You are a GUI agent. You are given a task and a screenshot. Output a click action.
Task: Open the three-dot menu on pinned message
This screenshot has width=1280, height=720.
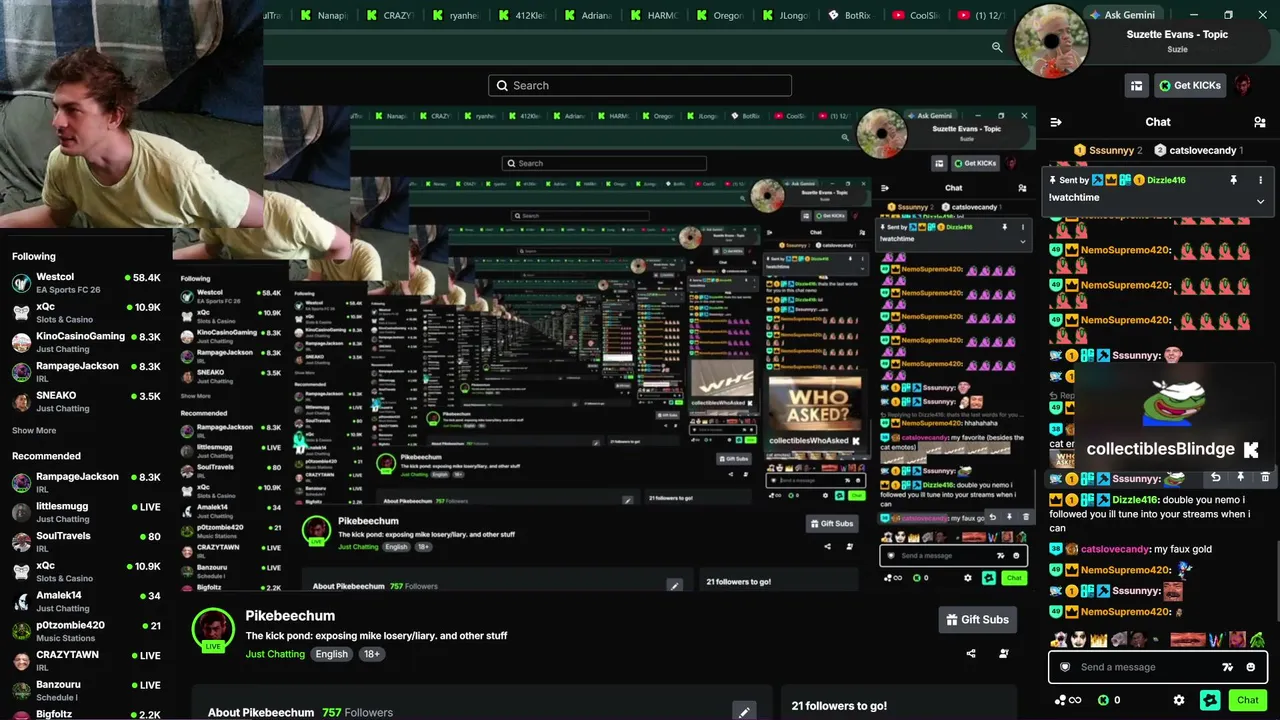point(1260,180)
